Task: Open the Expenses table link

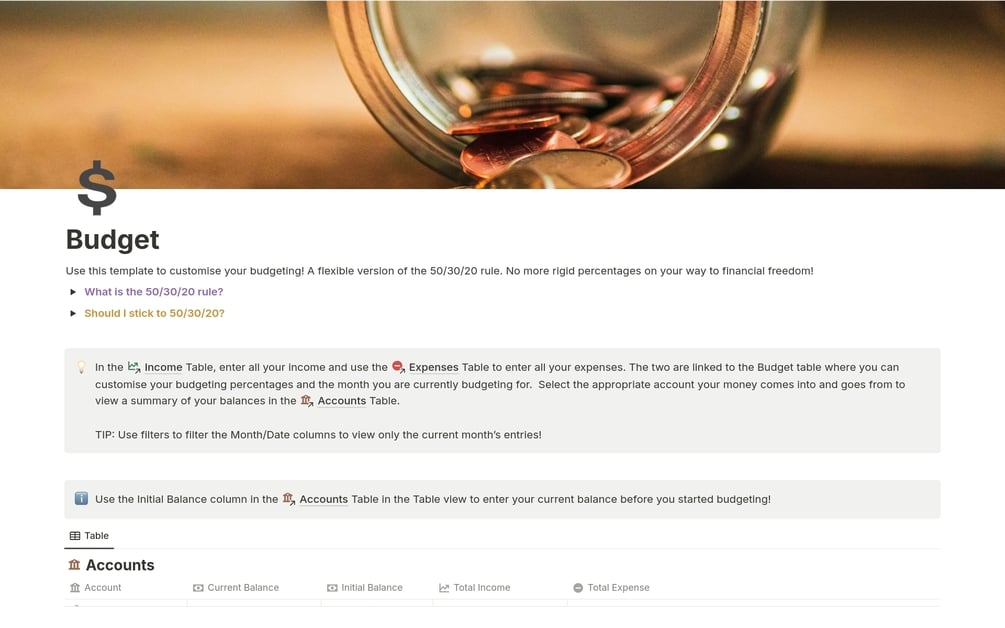Action: (x=433, y=367)
